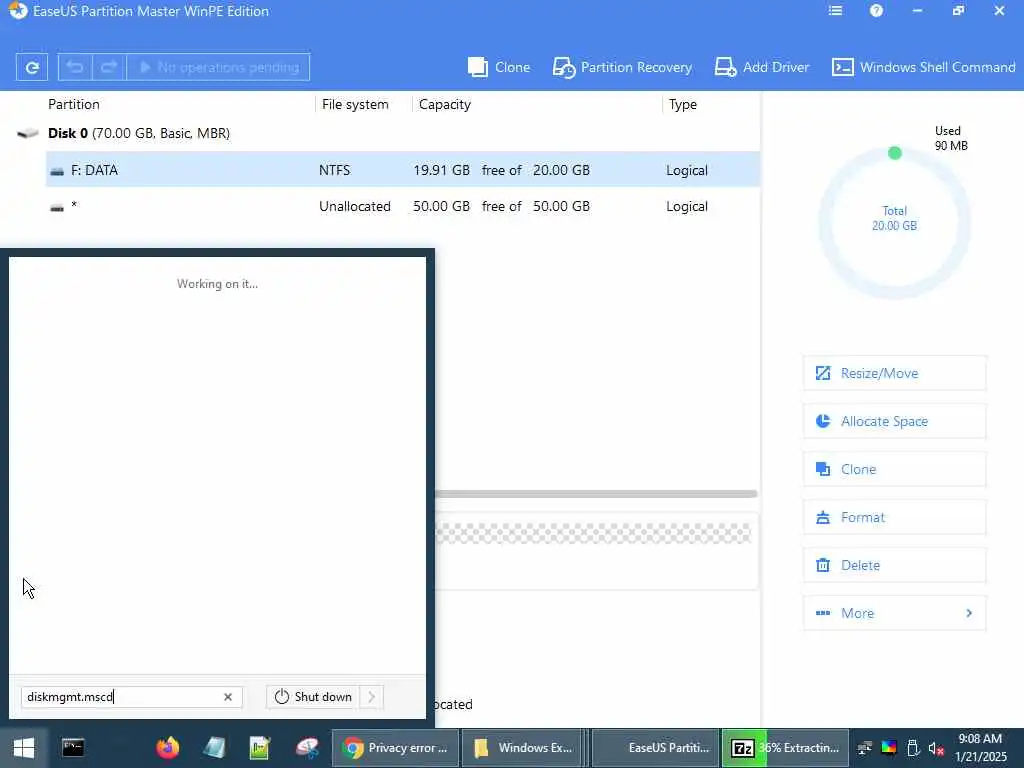This screenshot has width=1024, height=768.
Task: Open the help question mark icon
Action: click(x=876, y=11)
